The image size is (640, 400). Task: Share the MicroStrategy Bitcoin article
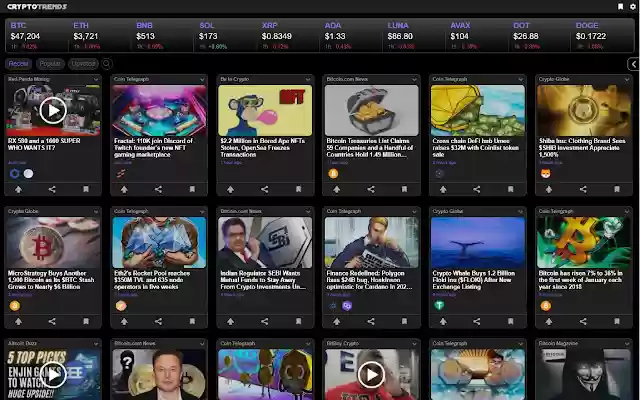coord(52,322)
